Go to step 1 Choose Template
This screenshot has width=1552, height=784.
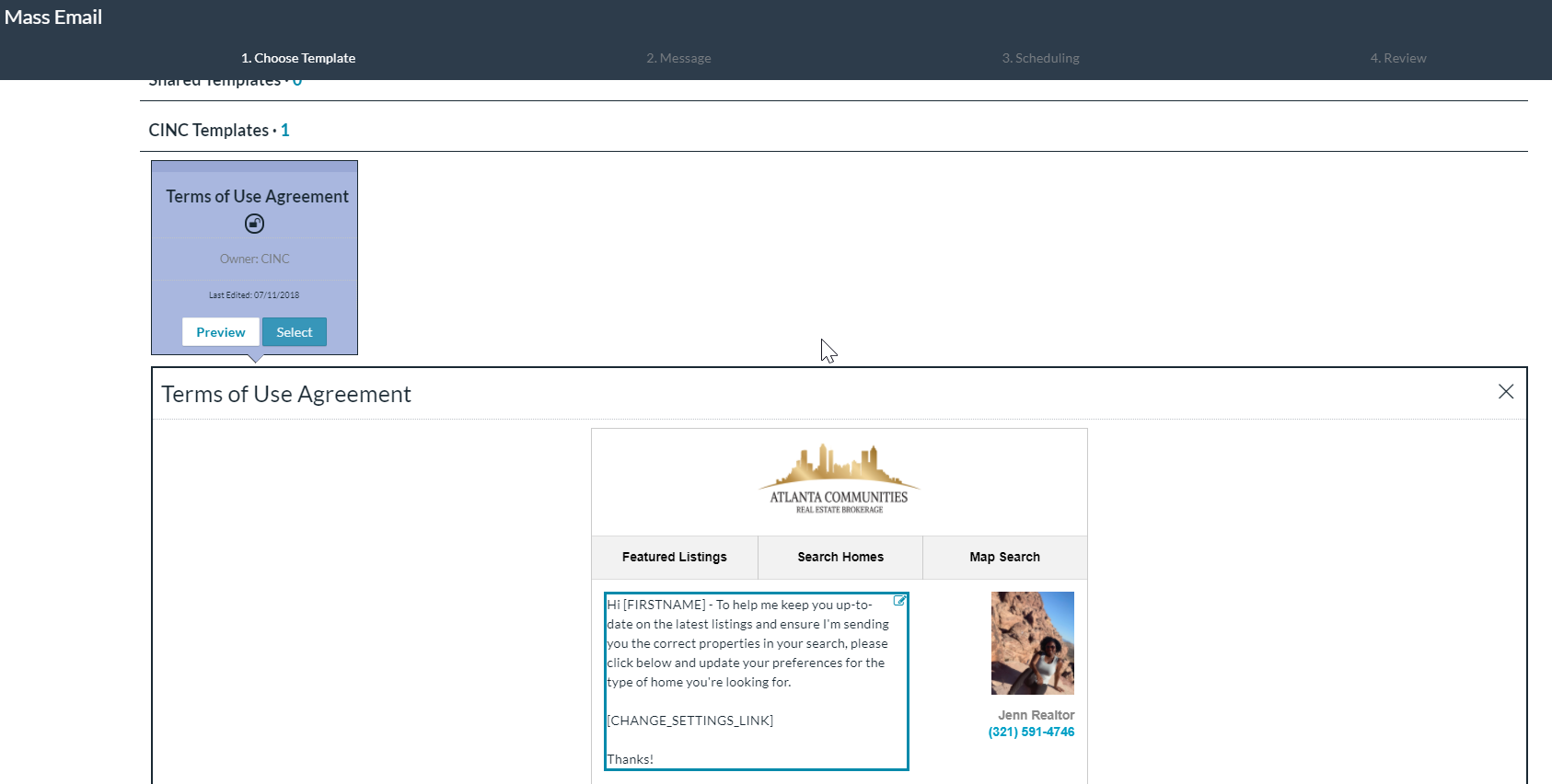[x=298, y=58]
